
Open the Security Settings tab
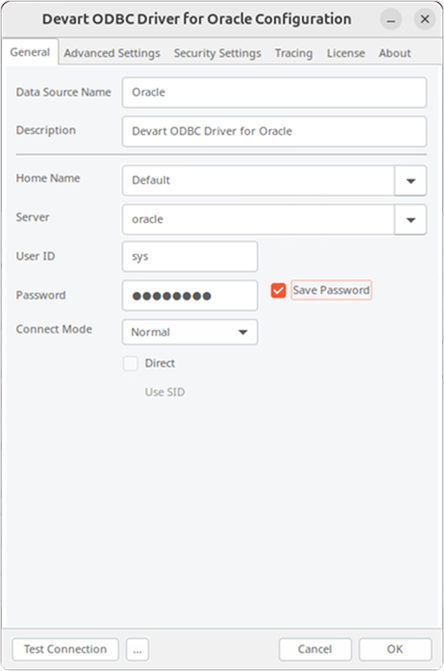(217, 53)
